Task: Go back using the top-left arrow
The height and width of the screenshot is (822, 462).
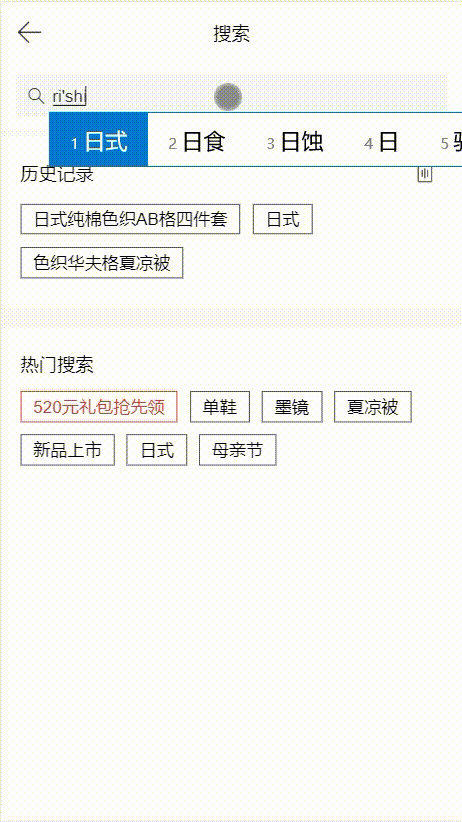Action: 29,33
